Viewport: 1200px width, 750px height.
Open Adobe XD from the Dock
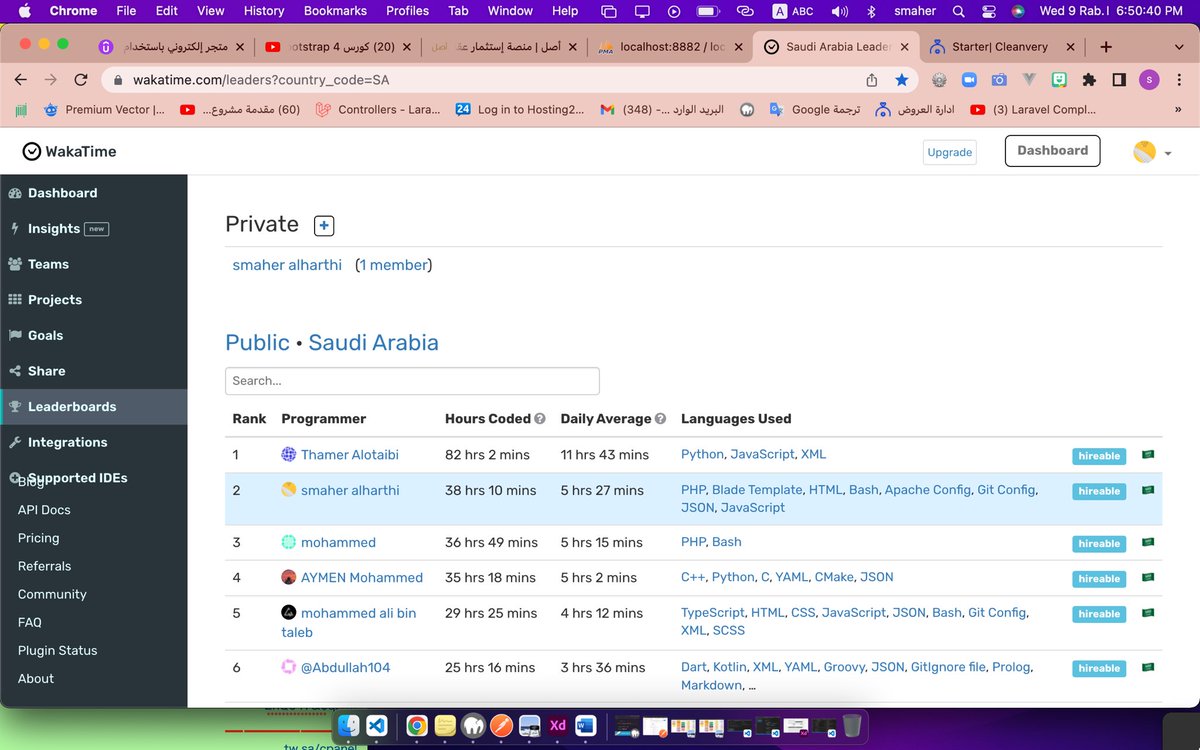tap(558, 725)
